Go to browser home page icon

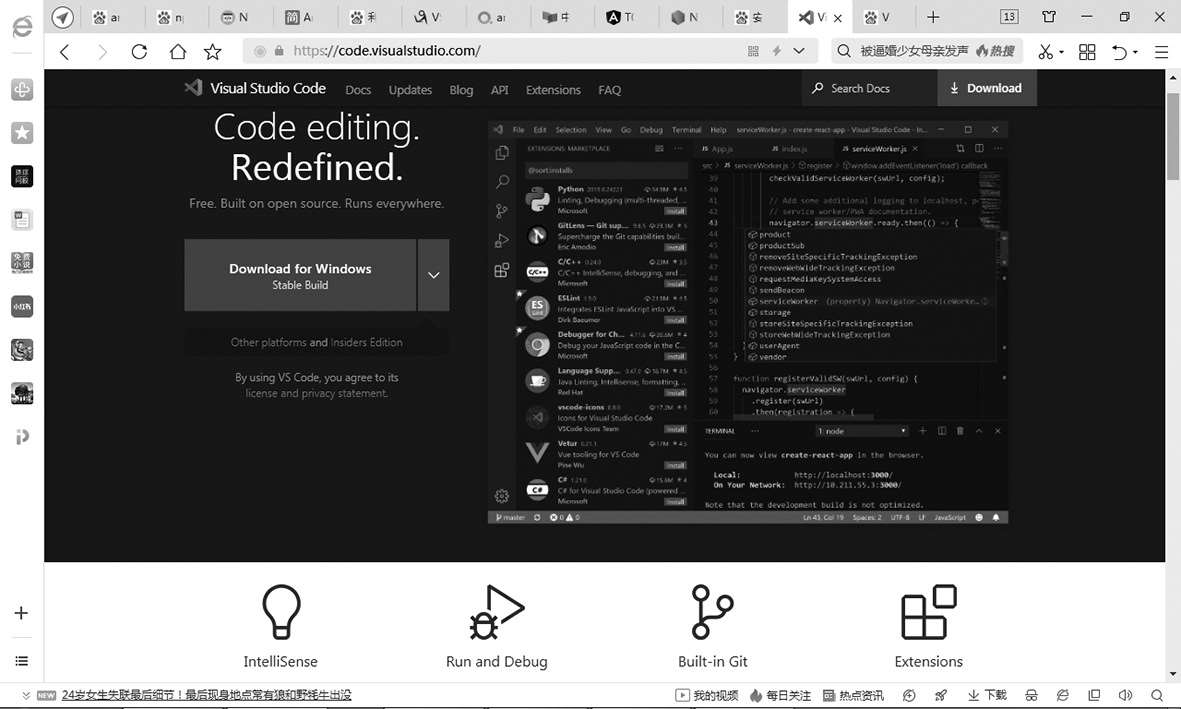(177, 52)
